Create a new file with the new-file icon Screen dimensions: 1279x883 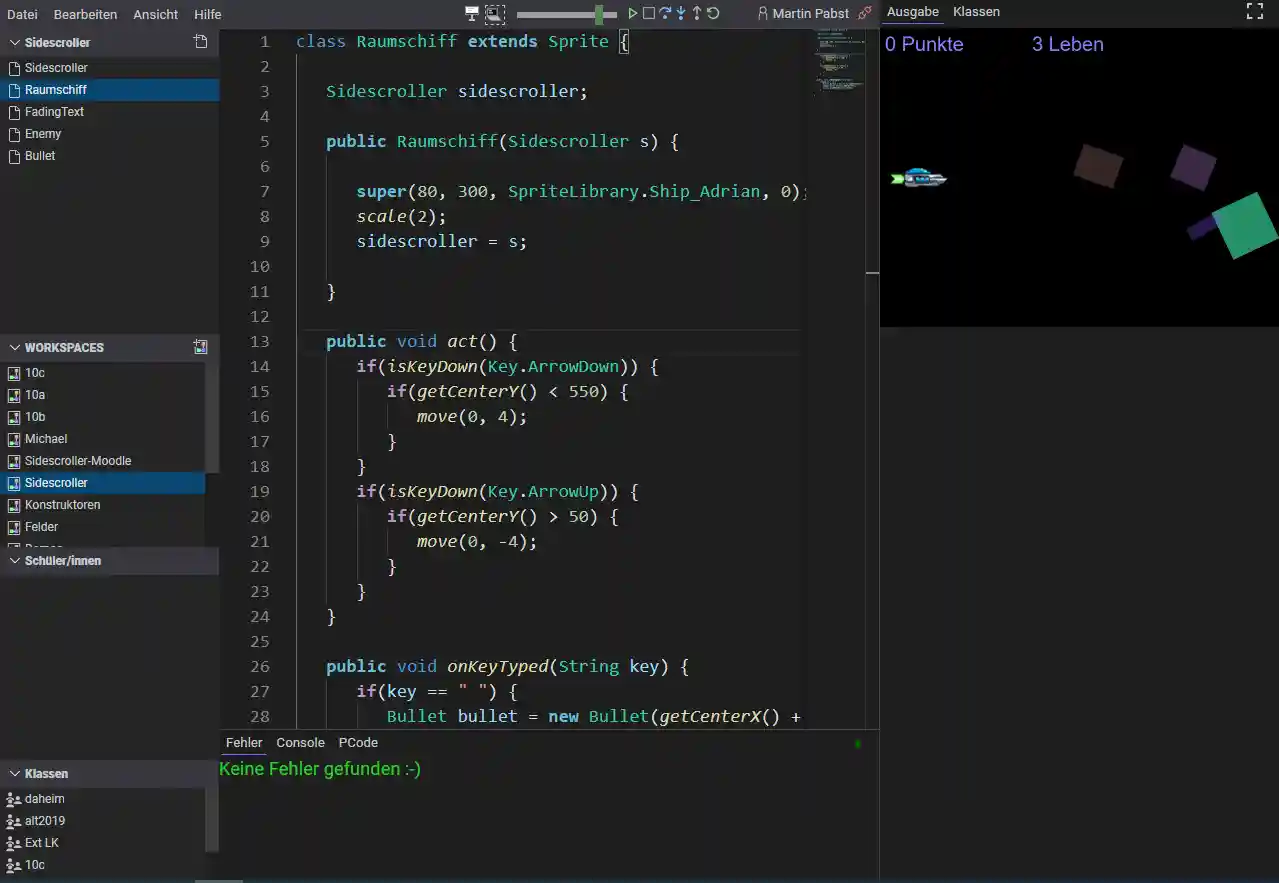pyautogui.click(x=201, y=43)
